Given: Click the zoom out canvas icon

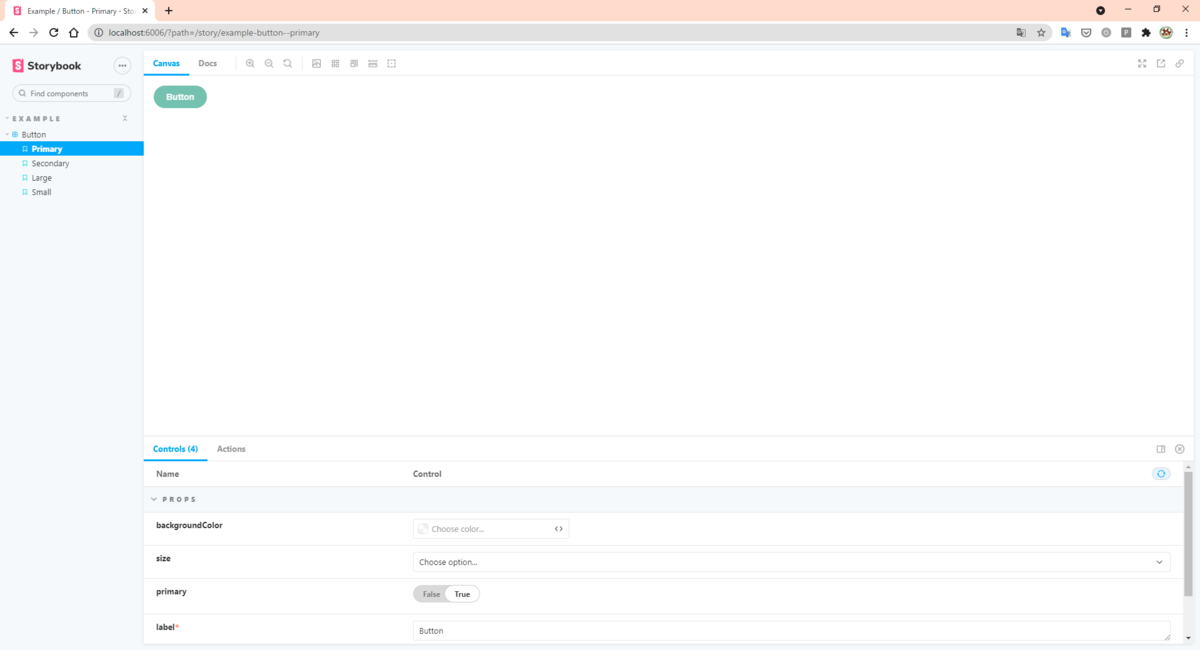Looking at the screenshot, I should tap(269, 63).
